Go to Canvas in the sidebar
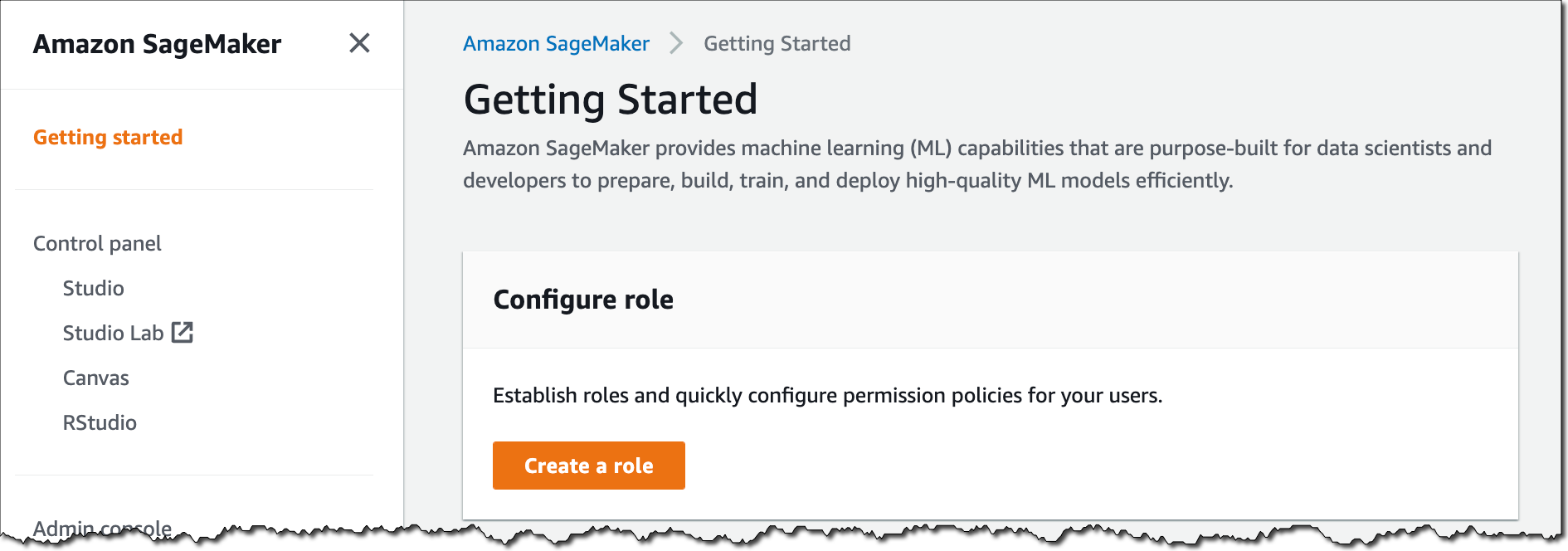Screen dimensions: 1568x551 point(96,378)
